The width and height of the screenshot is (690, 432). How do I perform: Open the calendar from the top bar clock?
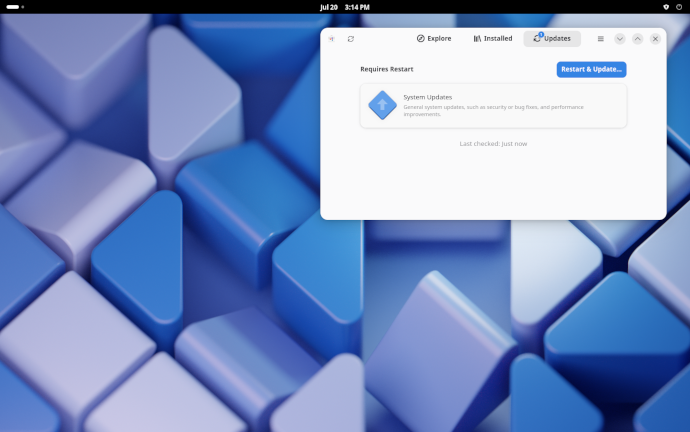point(344,6)
